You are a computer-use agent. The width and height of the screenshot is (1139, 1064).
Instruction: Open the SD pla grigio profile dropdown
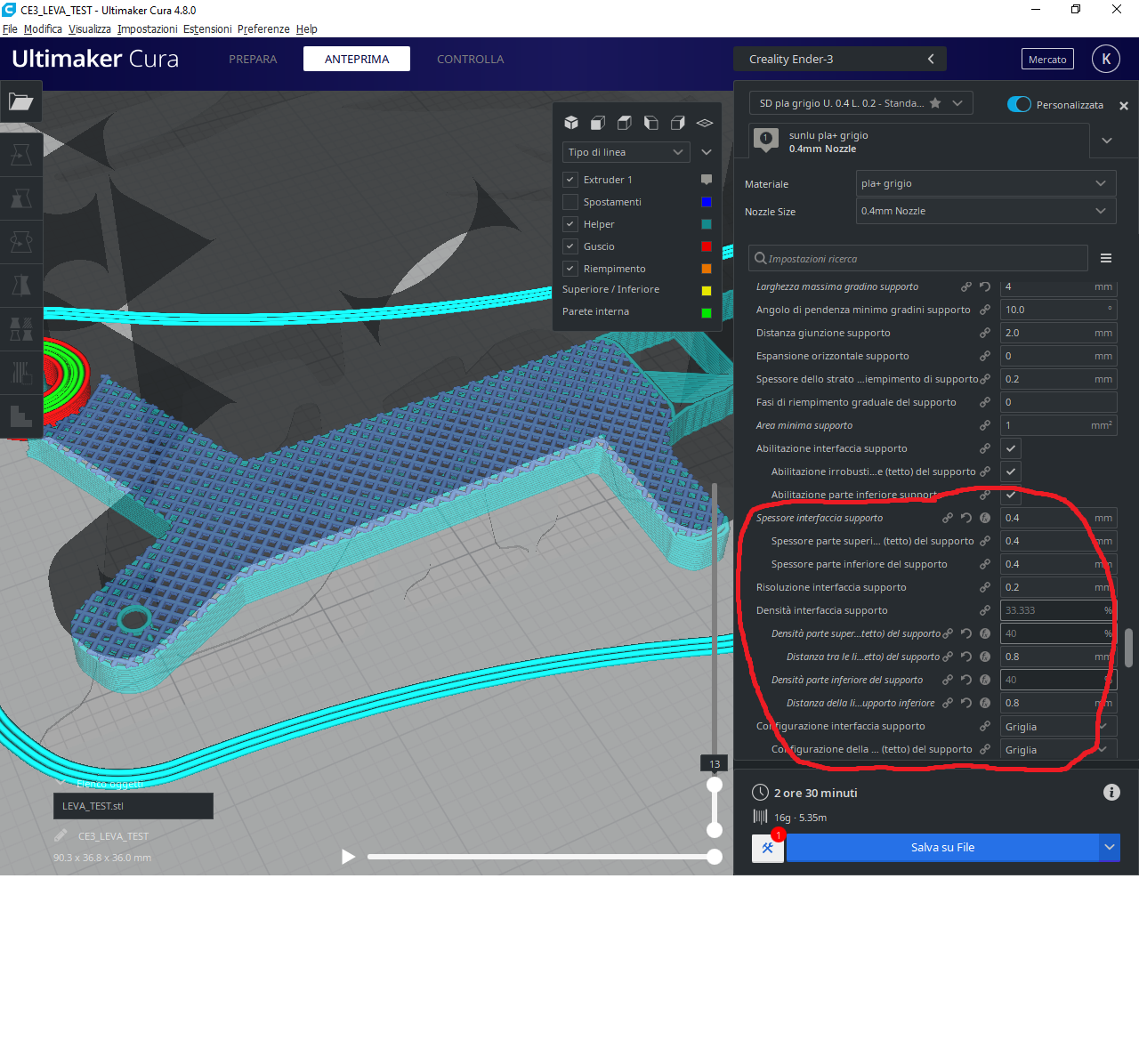click(860, 103)
